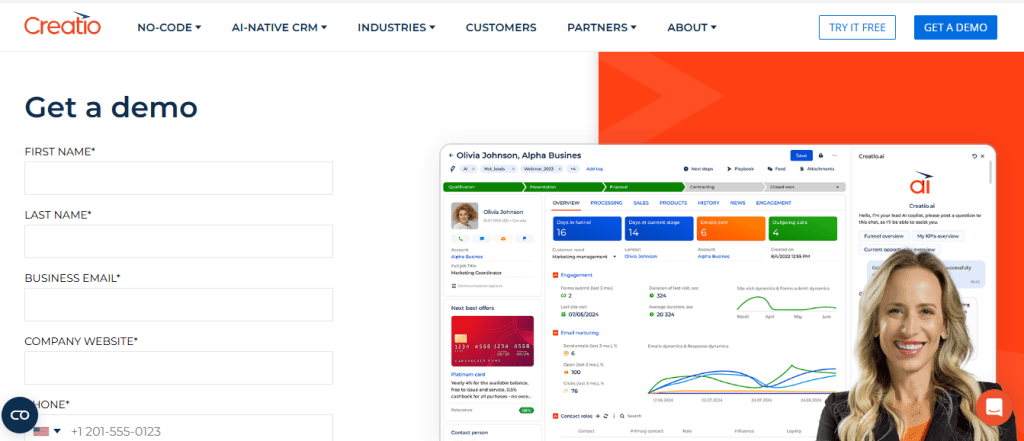This screenshot has width=1024, height=441.
Task: Focus the LAST NAME input field
Action: (178, 242)
